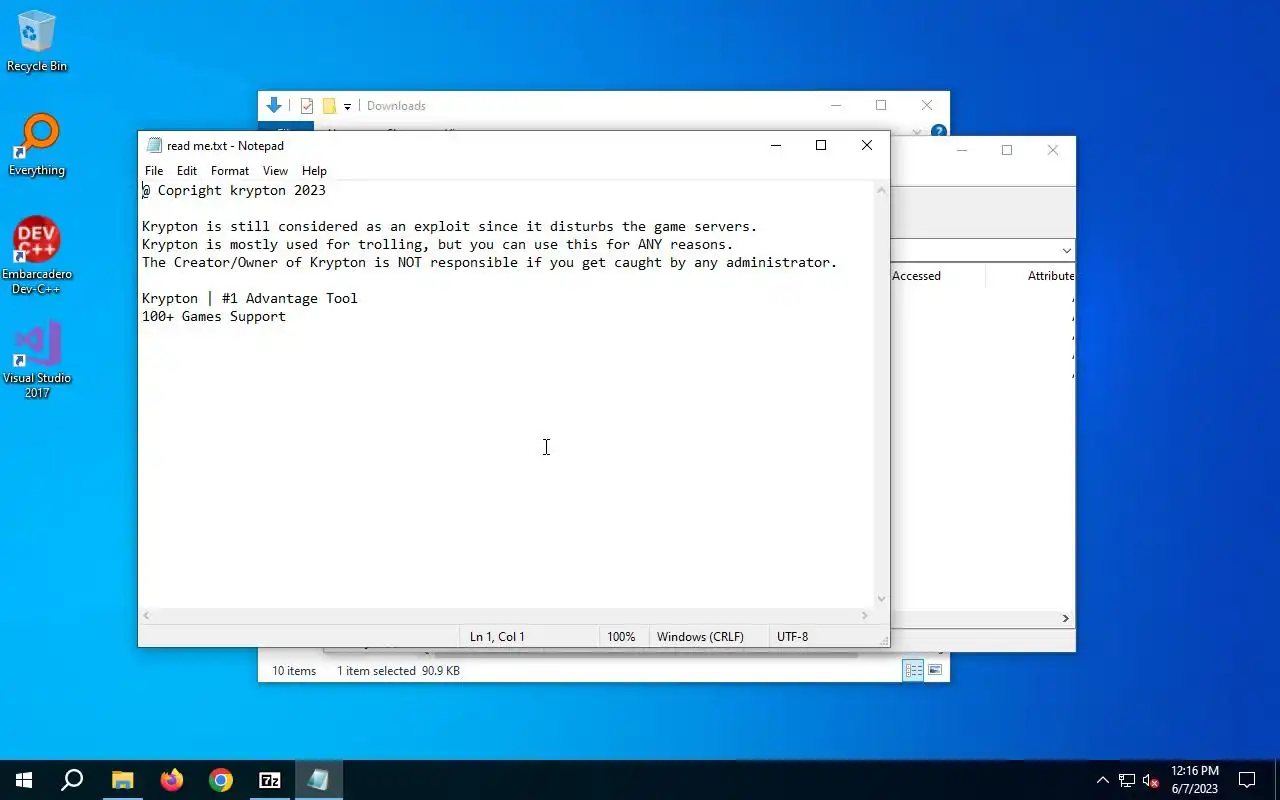Click the Notepad horizontal scrollbar right arrow
This screenshot has width=1280, height=800.
point(865,616)
